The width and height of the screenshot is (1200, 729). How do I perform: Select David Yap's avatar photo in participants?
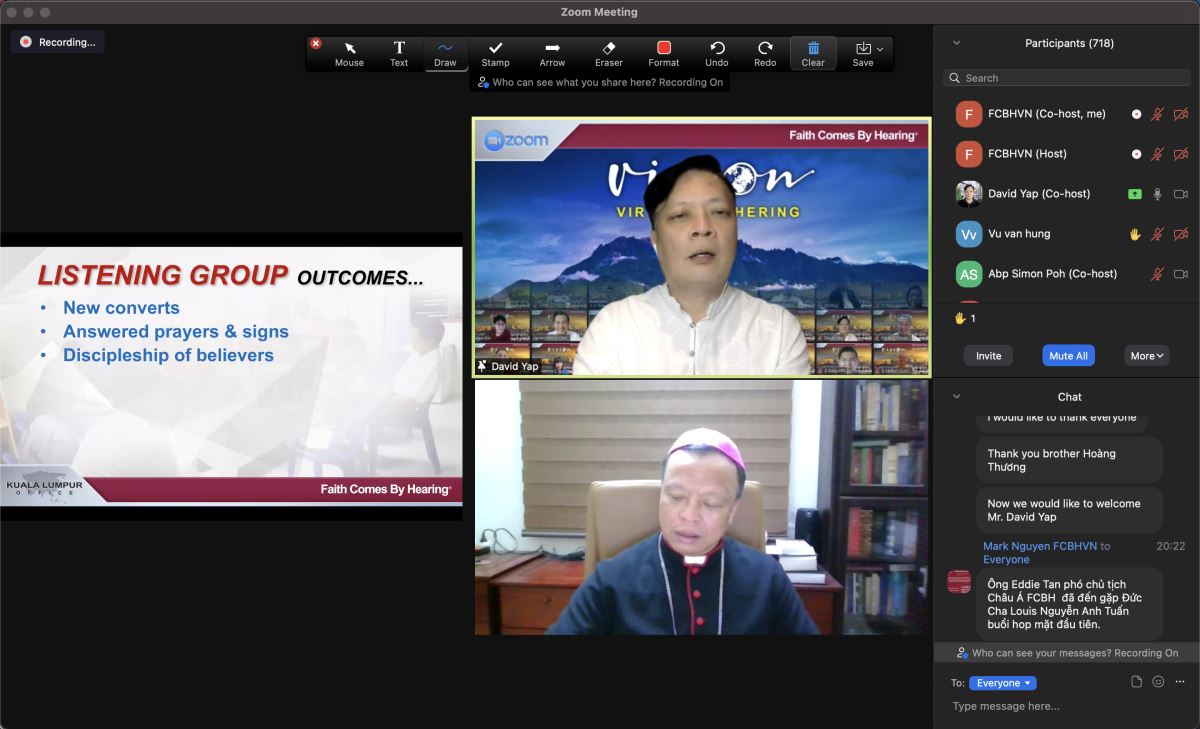coord(969,194)
